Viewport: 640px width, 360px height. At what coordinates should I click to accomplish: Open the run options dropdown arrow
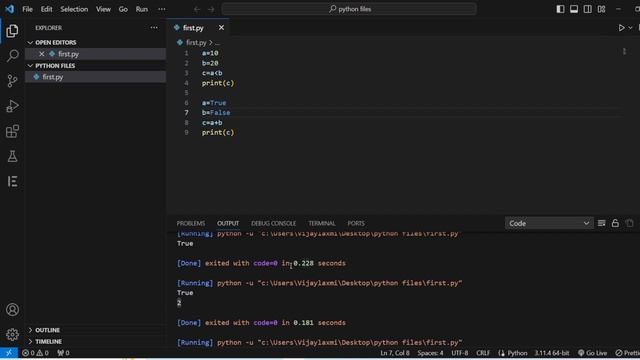(x=631, y=28)
